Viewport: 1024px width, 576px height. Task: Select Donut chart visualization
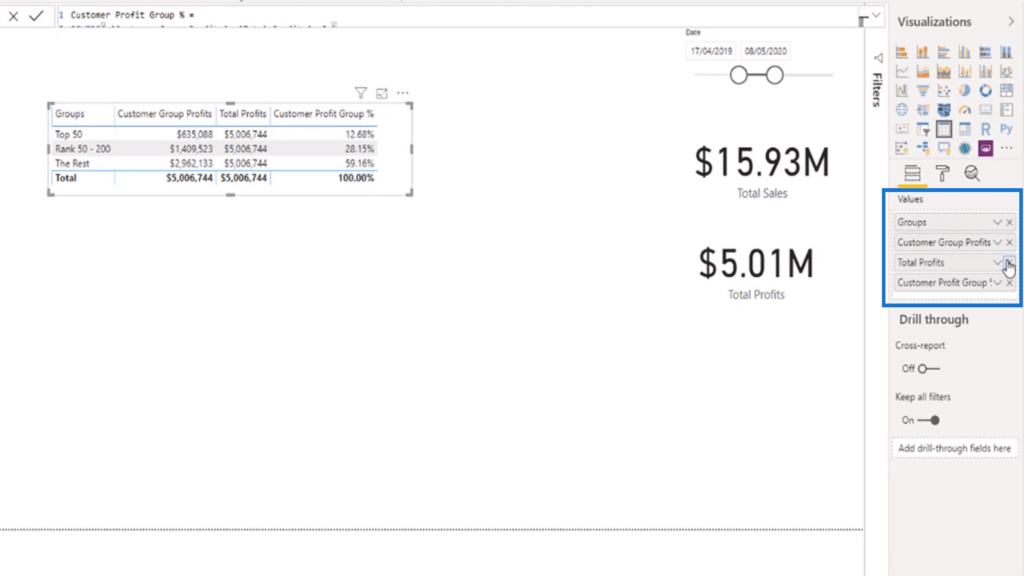(985, 90)
